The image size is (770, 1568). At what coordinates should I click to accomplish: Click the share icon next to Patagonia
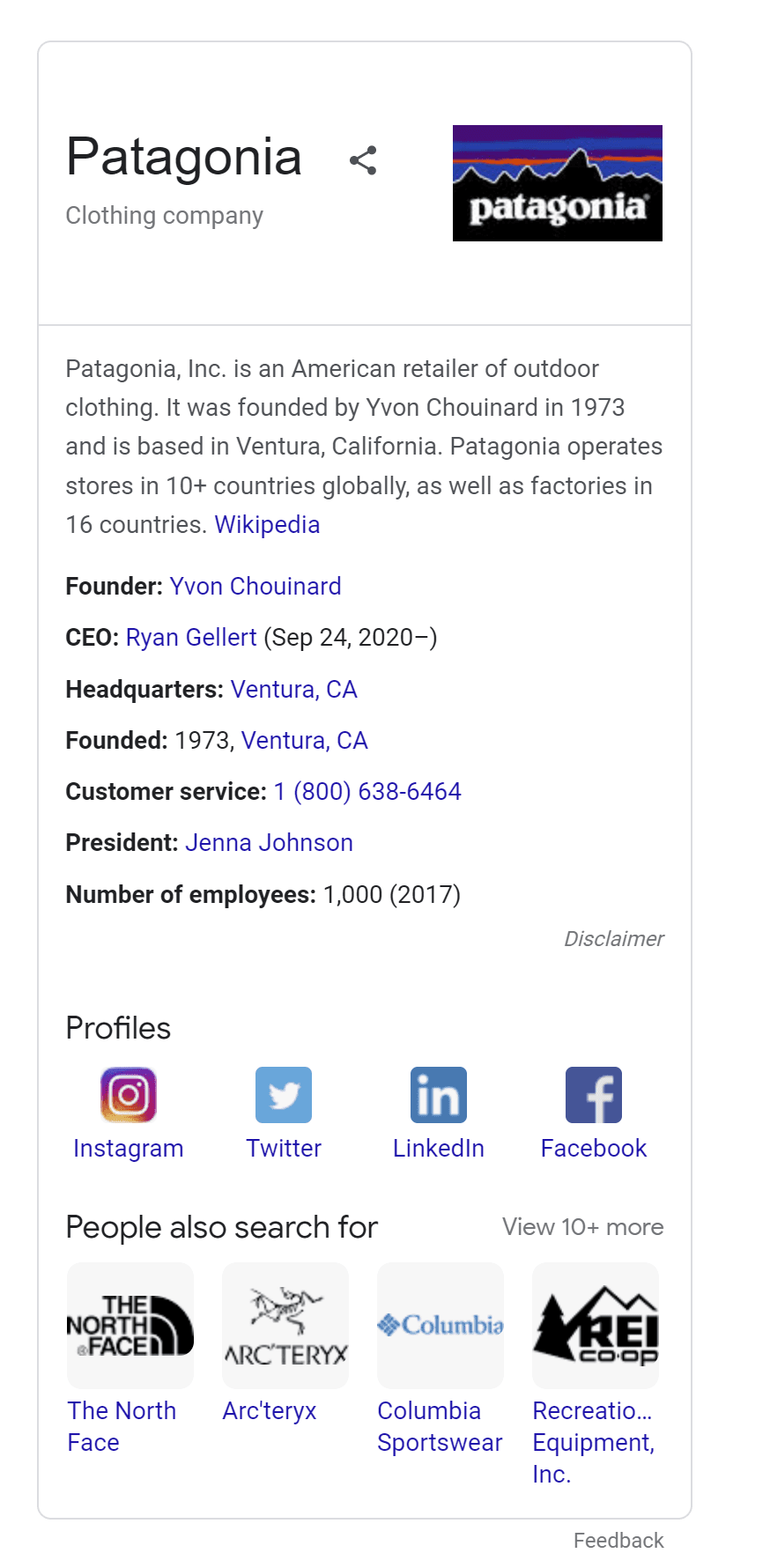363,160
